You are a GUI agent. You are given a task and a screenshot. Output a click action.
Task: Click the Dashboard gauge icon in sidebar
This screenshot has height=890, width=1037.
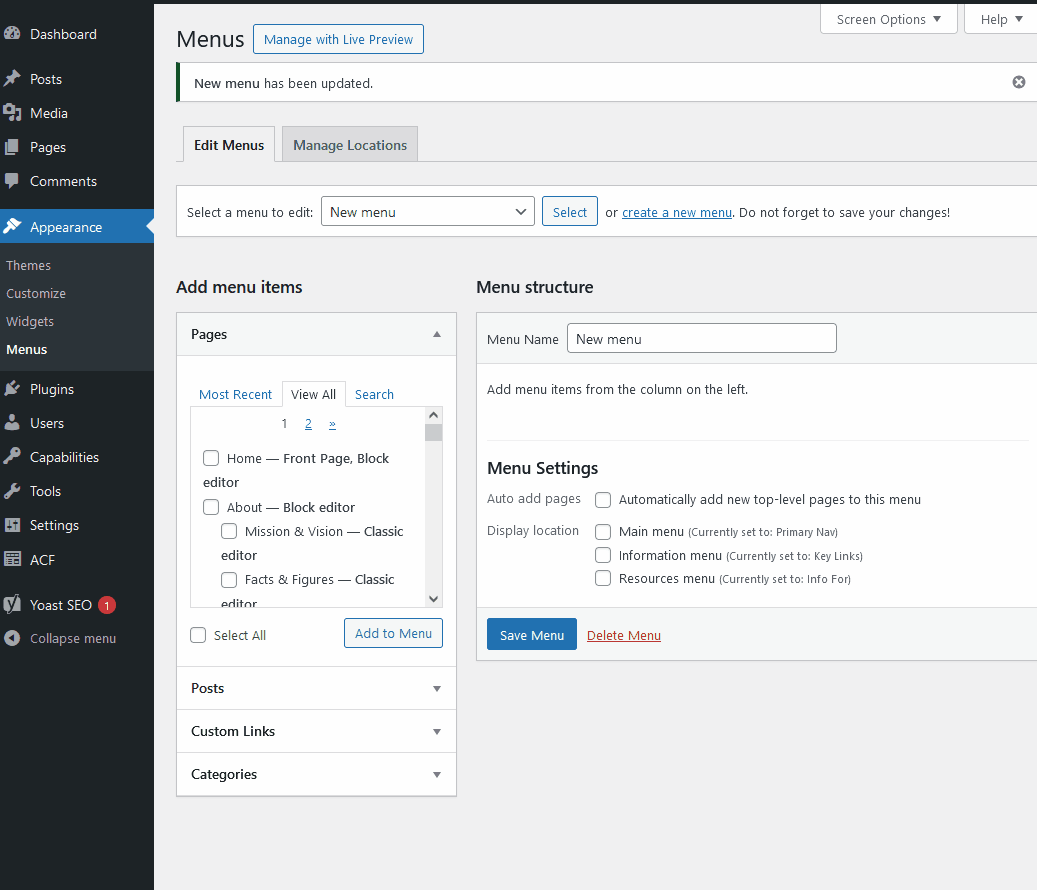[x=12, y=34]
